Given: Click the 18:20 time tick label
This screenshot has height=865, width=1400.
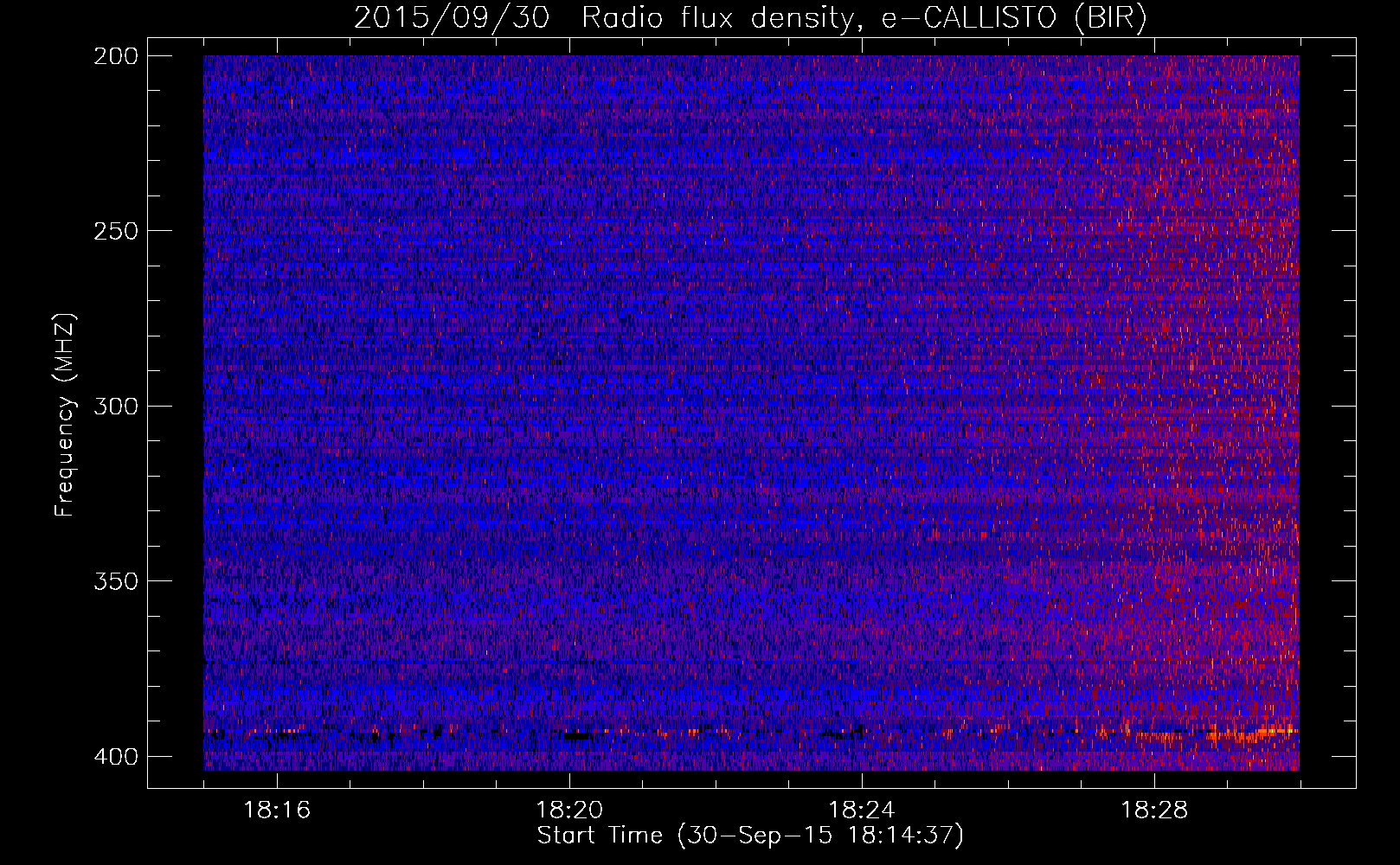Looking at the screenshot, I should 569,811.
